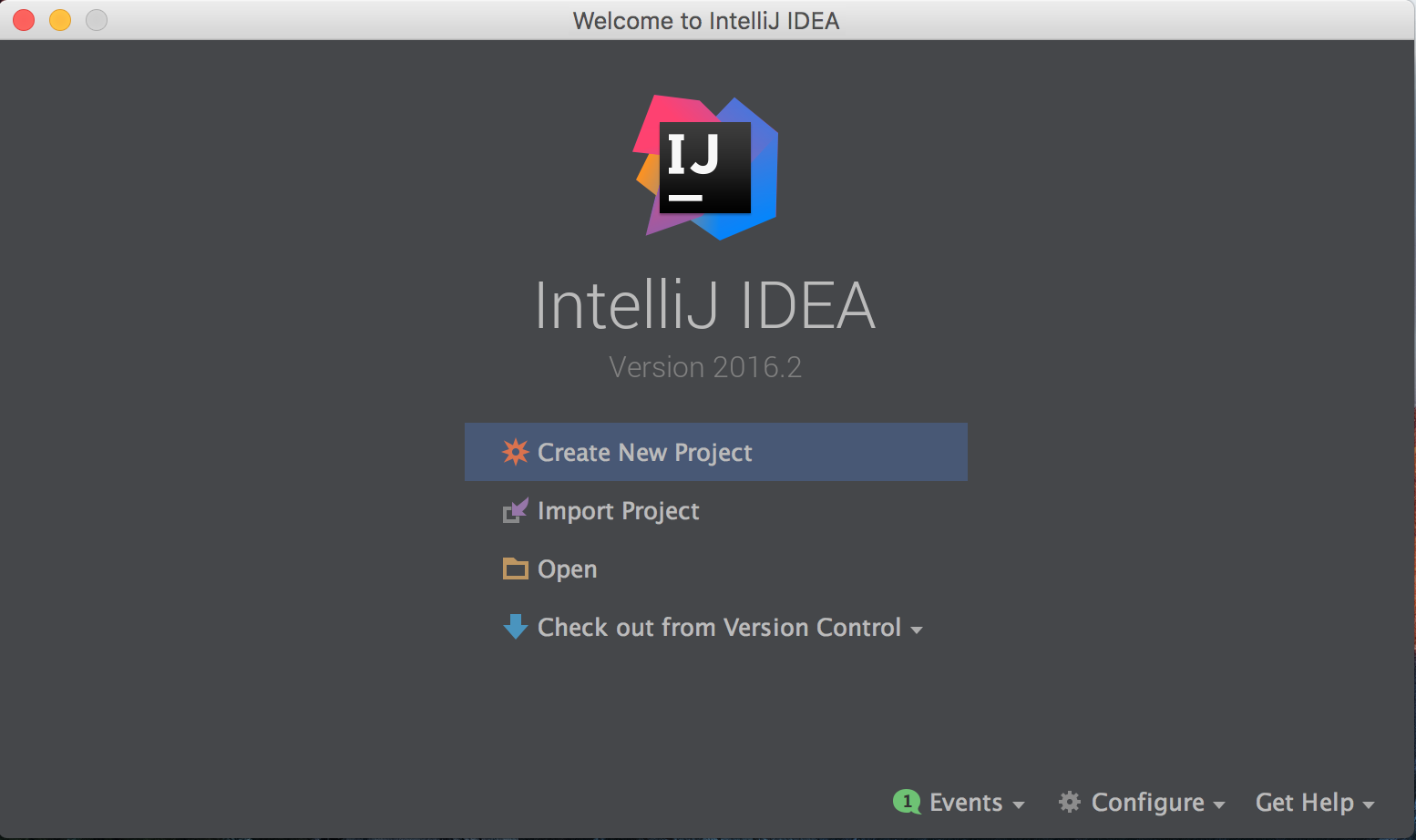The image size is (1416, 840).
Task: Click the Import Project arrow icon
Action: click(x=515, y=510)
